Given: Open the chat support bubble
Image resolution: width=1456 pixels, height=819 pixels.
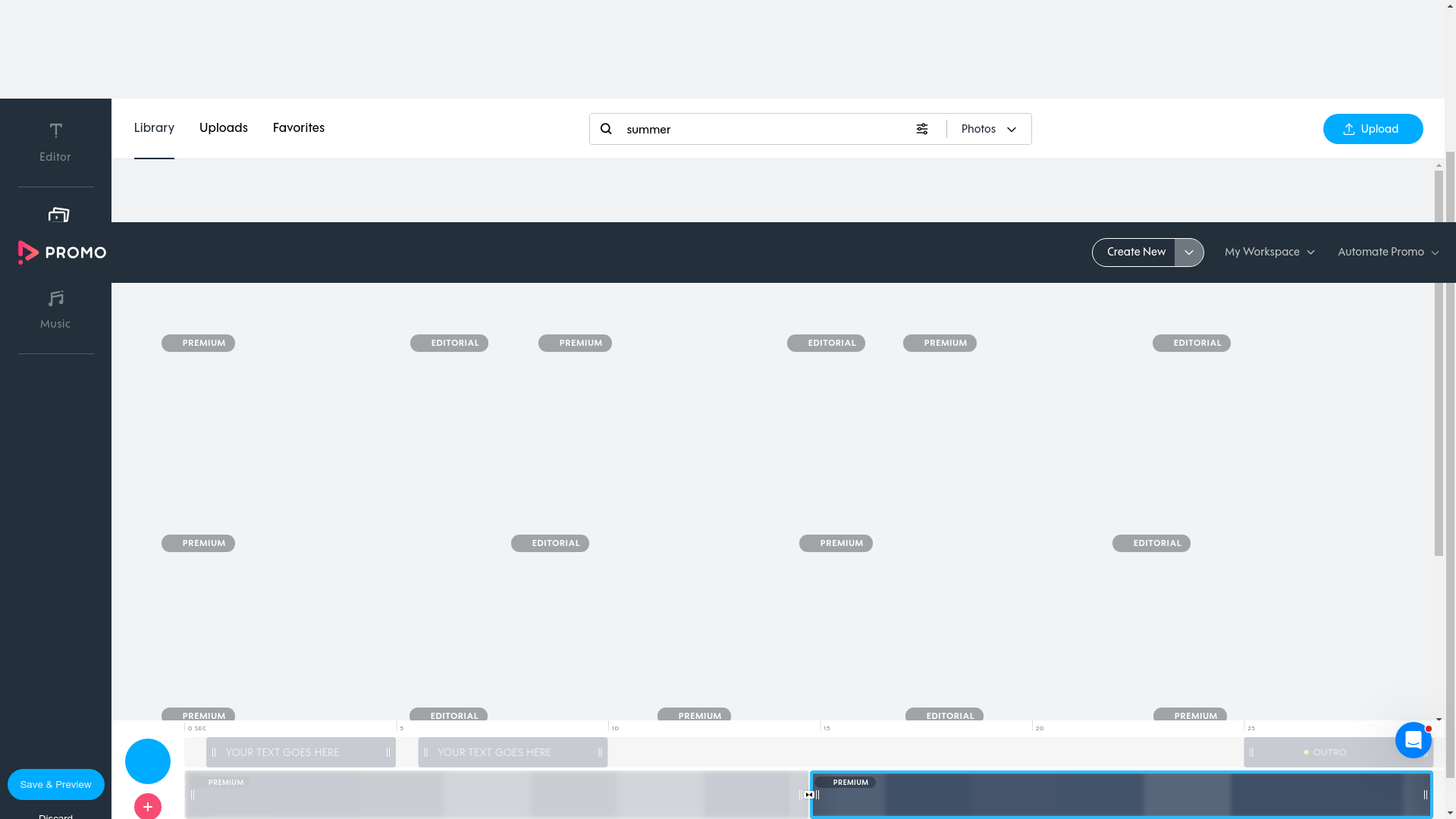Looking at the screenshot, I should point(1413,740).
